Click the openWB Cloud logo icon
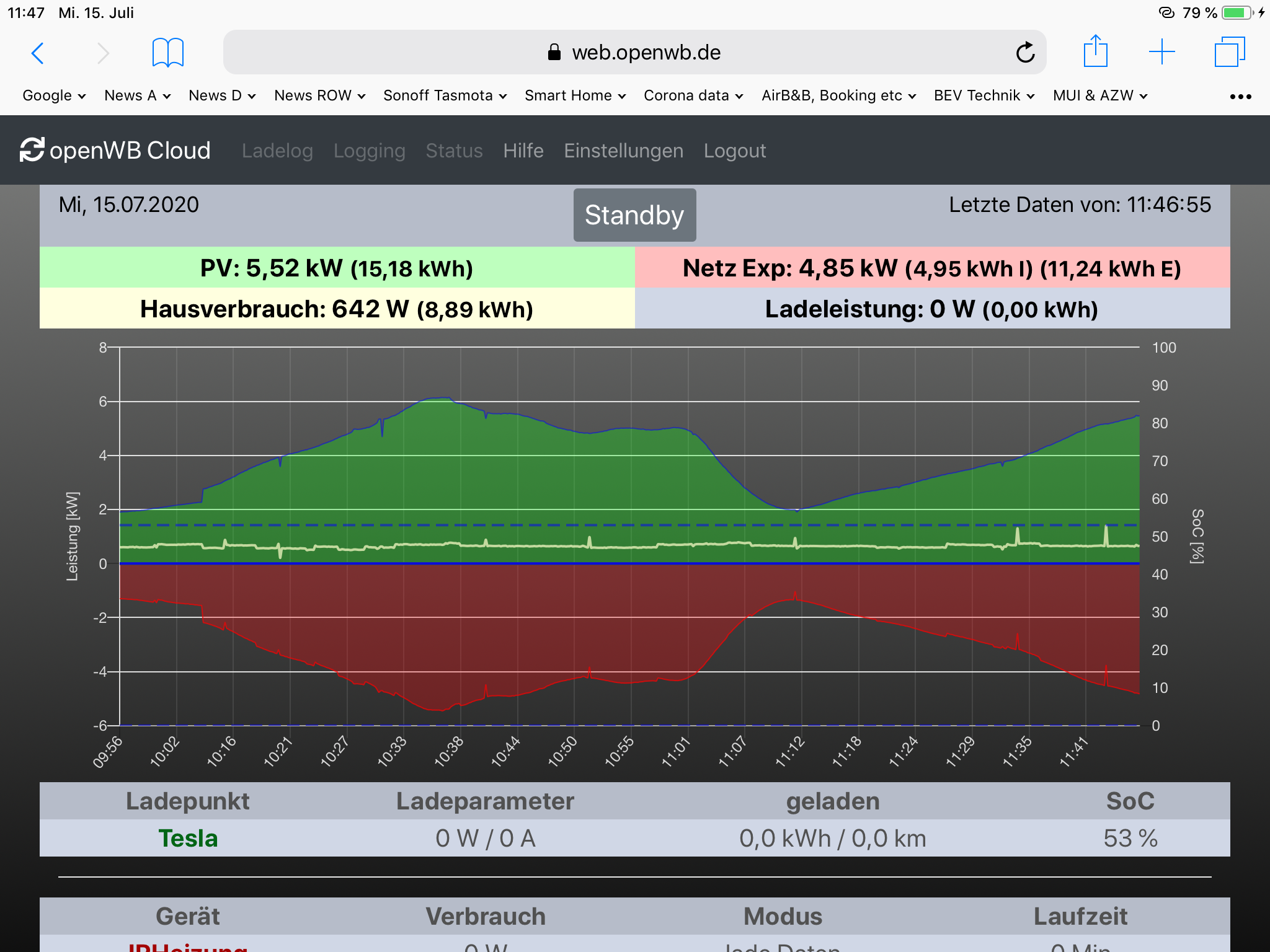Viewport: 1270px width, 952px height. click(x=32, y=150)
